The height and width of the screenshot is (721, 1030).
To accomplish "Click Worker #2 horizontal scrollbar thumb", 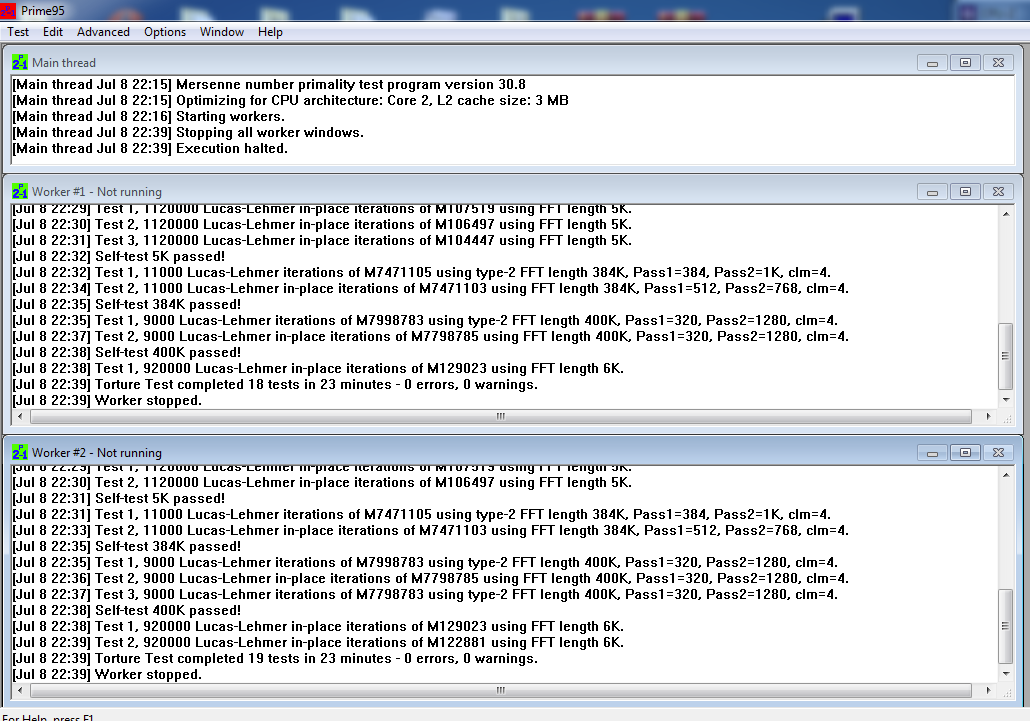I will point(501,691).
